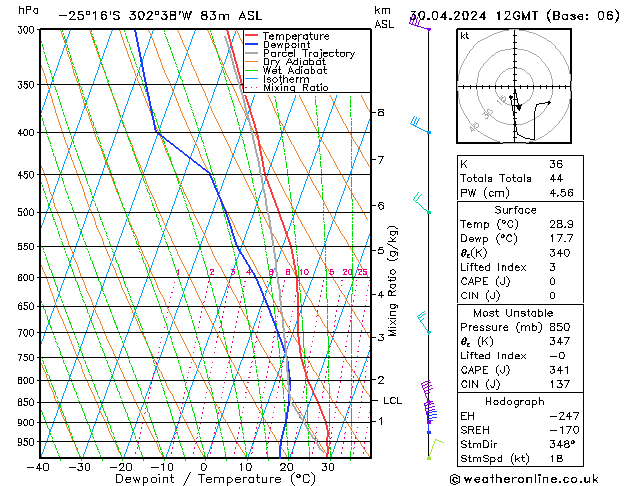Click the EH value -247
Screen dimensions: 629x486
tap(564, 416)
